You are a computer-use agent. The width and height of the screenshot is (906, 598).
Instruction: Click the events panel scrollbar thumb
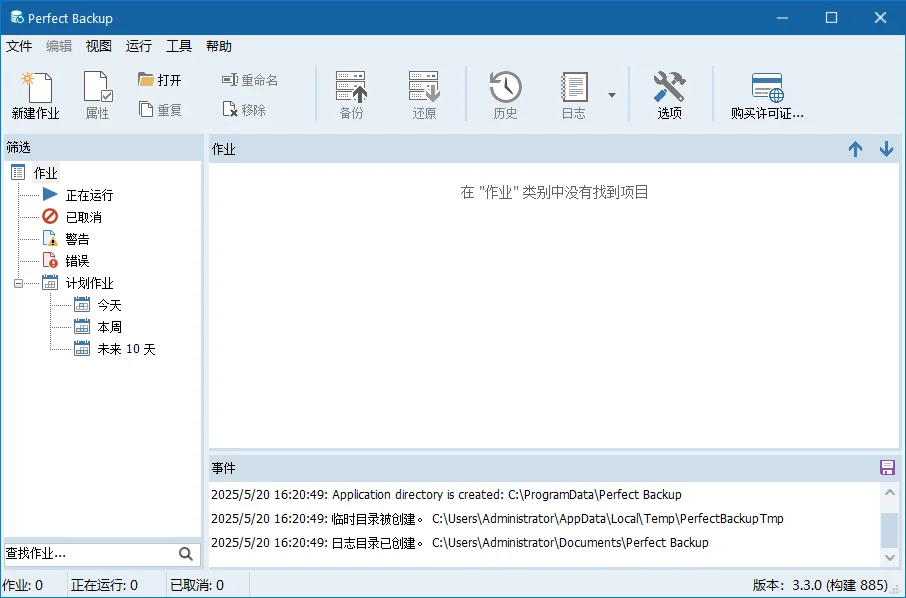889,529
